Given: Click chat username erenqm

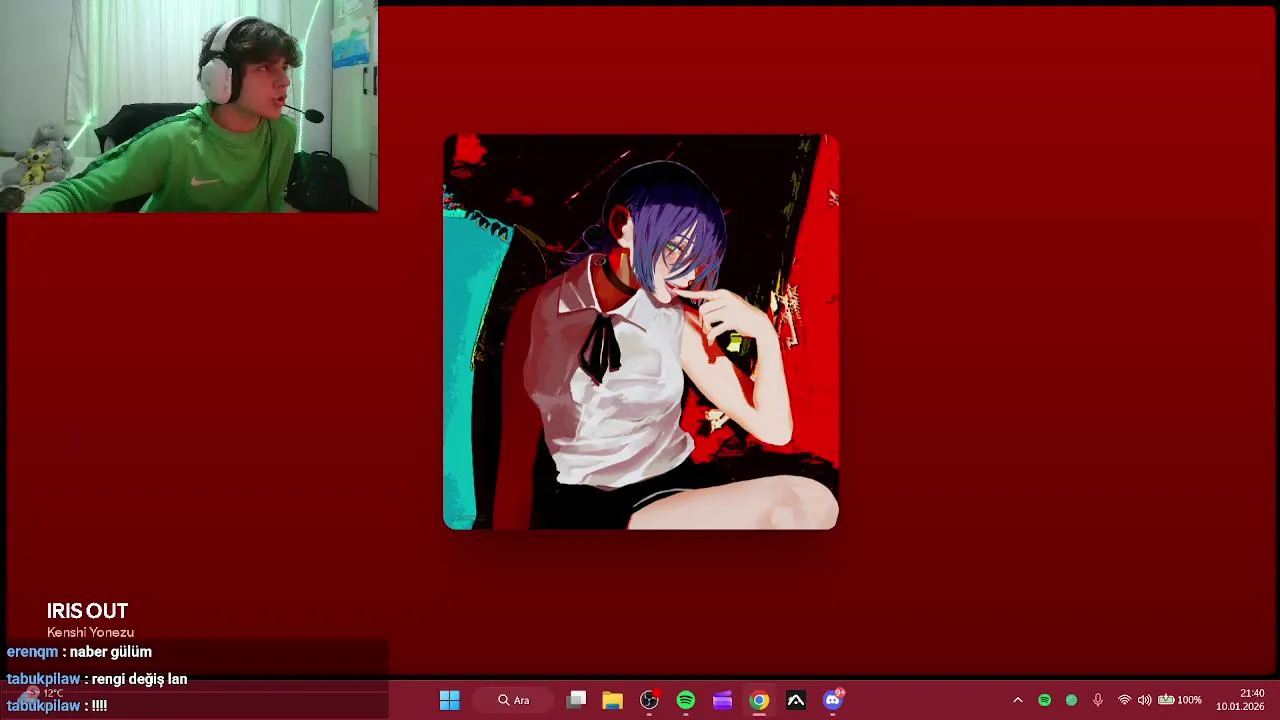Looking at the screenshot, I should point(32,652).
